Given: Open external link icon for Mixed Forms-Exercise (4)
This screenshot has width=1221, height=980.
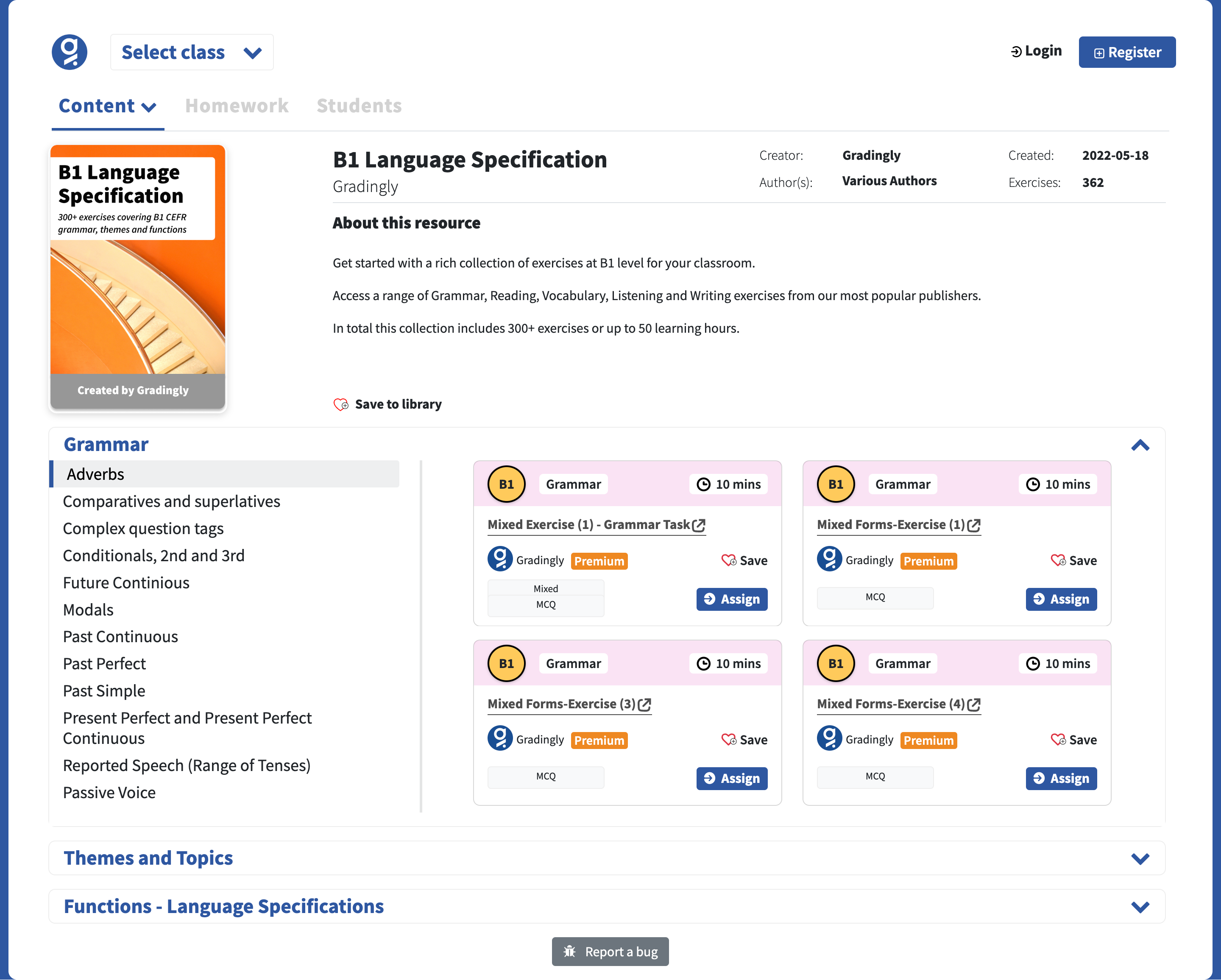Looking at the screenshot, I should click(x=974, y=704).
